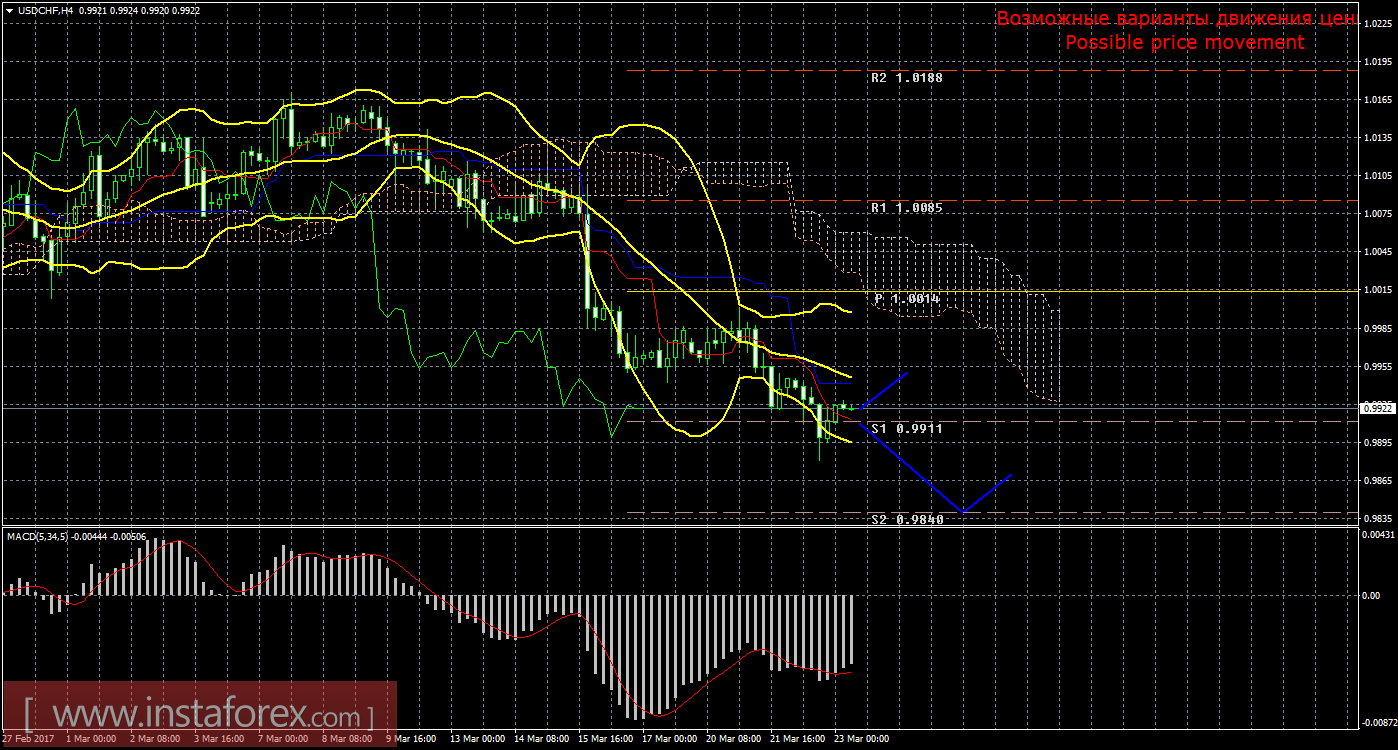Click the 27 Feb 2017 date on time axis

(x=28, y=739)
